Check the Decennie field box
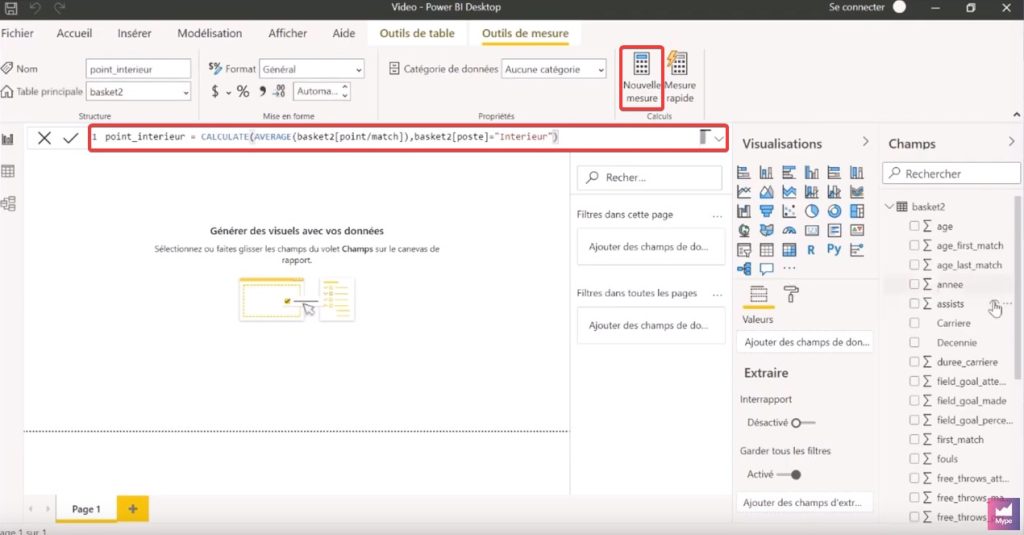Image resolution: width=1024 pixels, height=535 pixels. click(x=914, y=342)
